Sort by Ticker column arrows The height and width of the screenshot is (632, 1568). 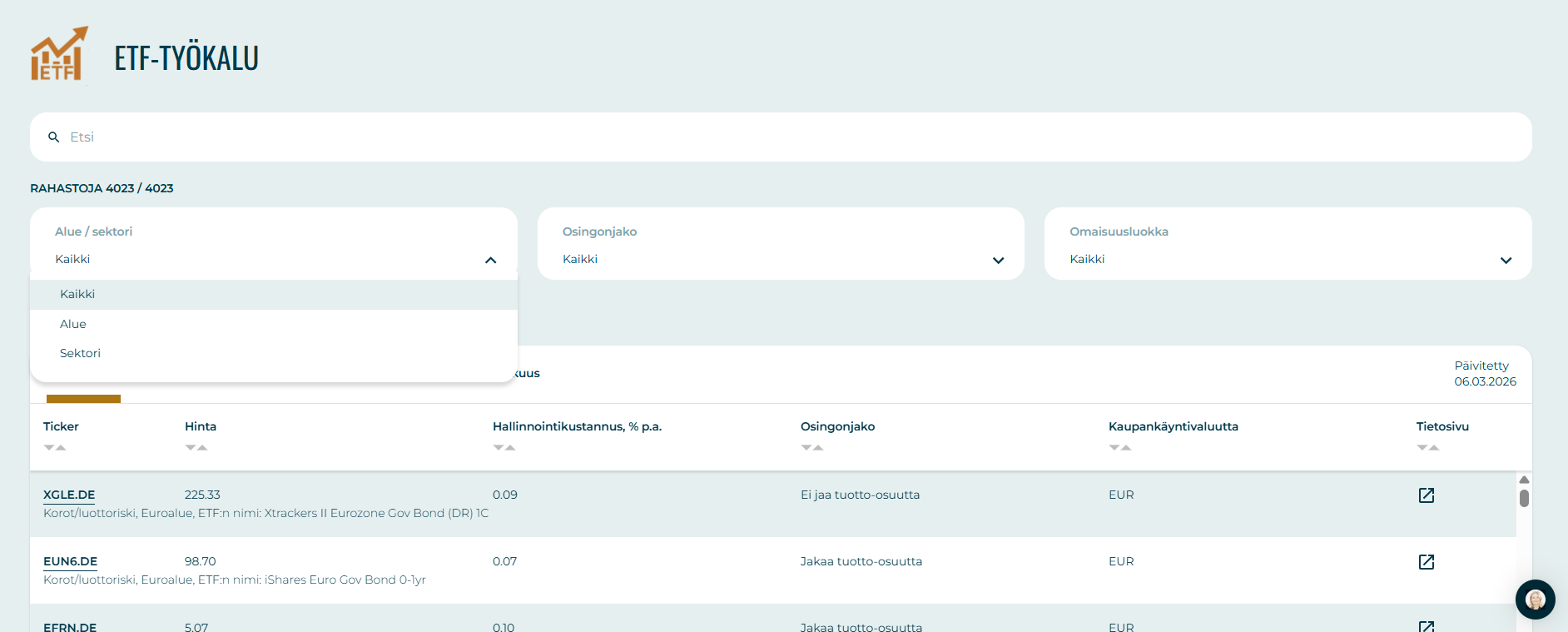tap(55, 448)
